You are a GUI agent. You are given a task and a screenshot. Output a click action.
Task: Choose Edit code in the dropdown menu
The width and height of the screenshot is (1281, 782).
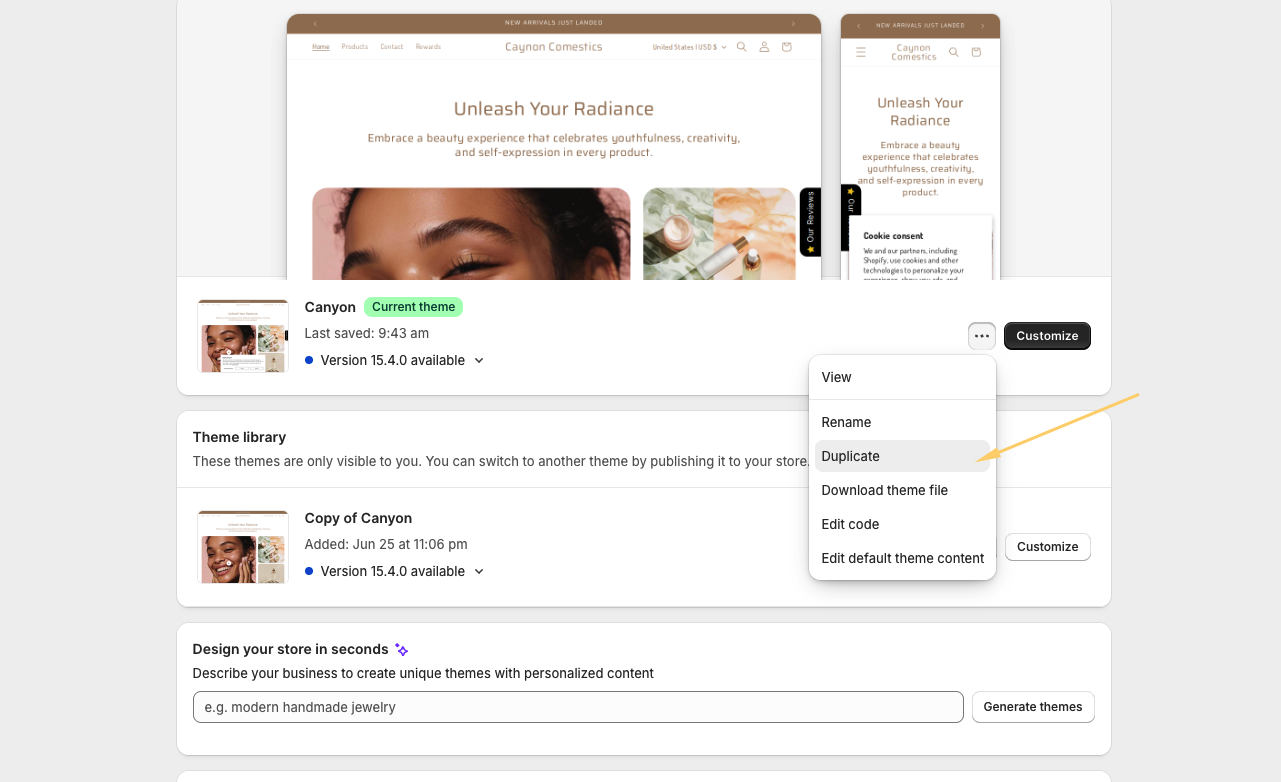click(x=850, y=524)
